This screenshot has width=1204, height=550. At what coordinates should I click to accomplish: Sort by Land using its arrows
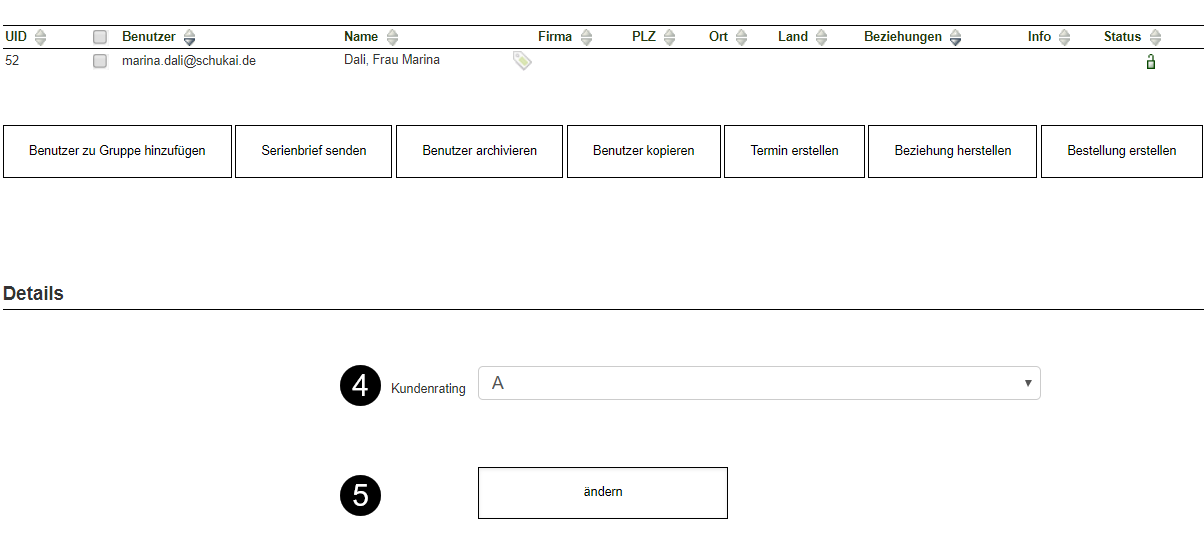[821, 37]
